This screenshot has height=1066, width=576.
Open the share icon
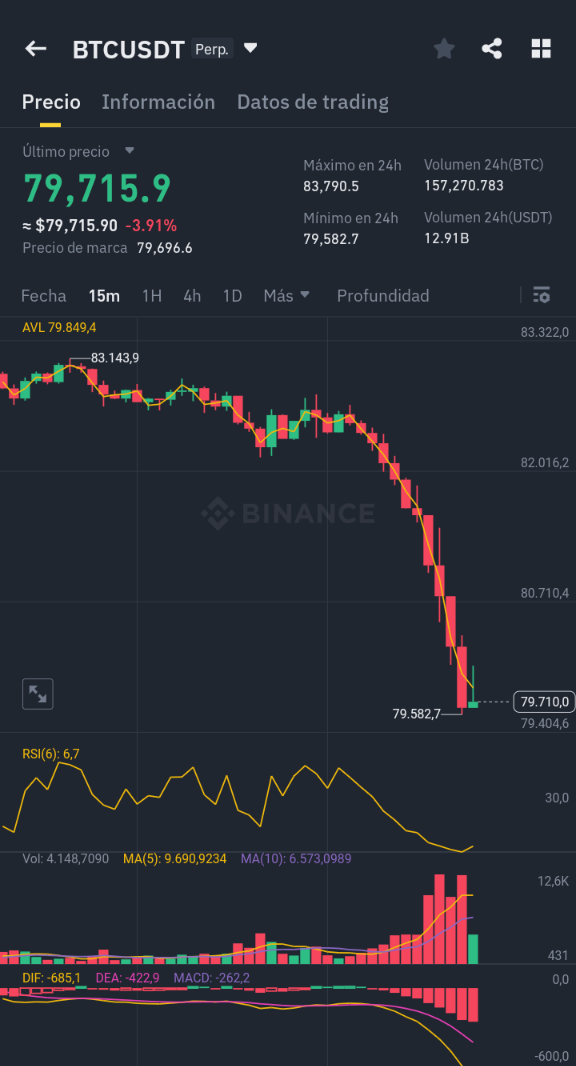[x=492, y=48]
